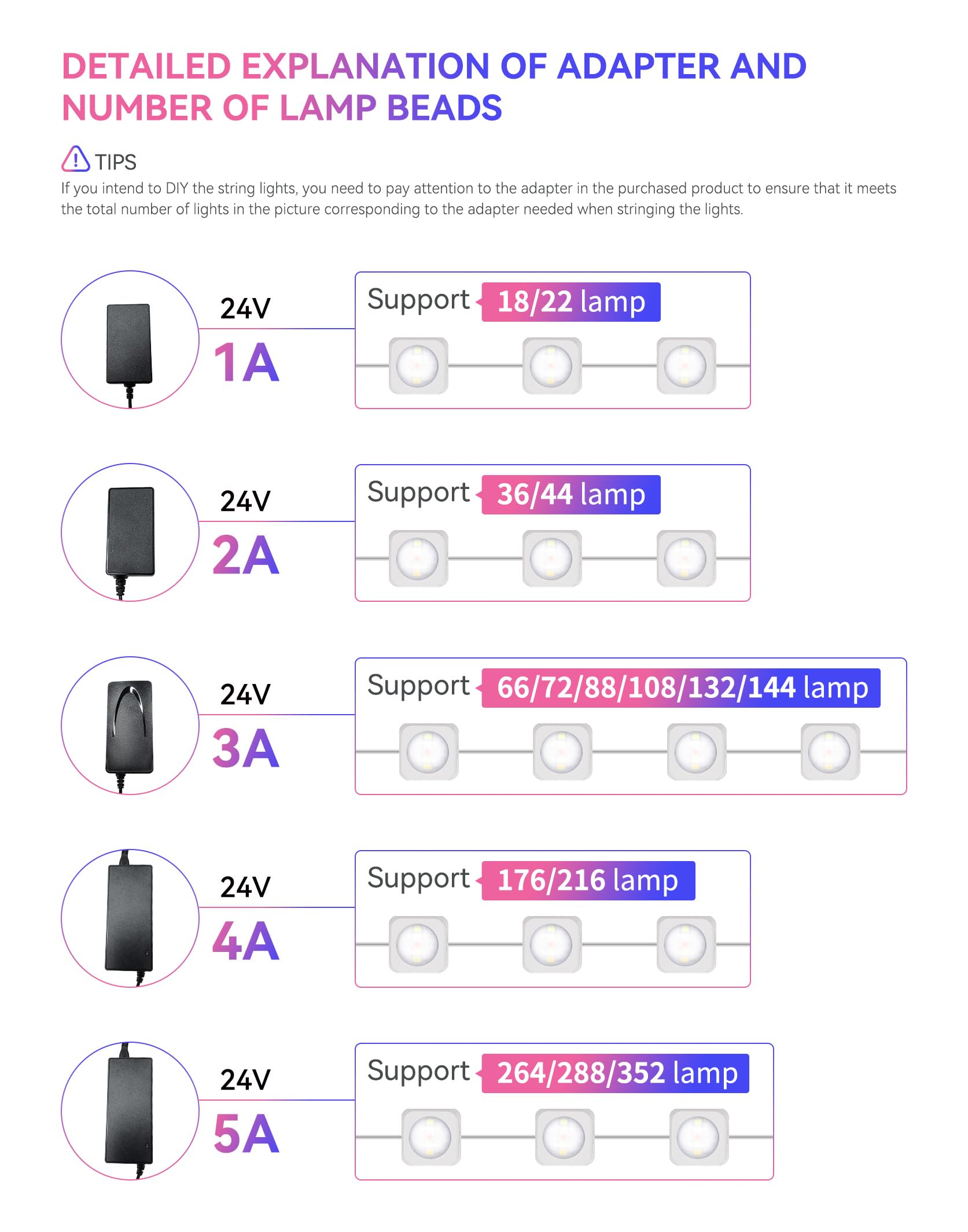Viewport: 968px width, 1232px height.
Task: Click the 18/22 lamp label
Action: [571, 302]
